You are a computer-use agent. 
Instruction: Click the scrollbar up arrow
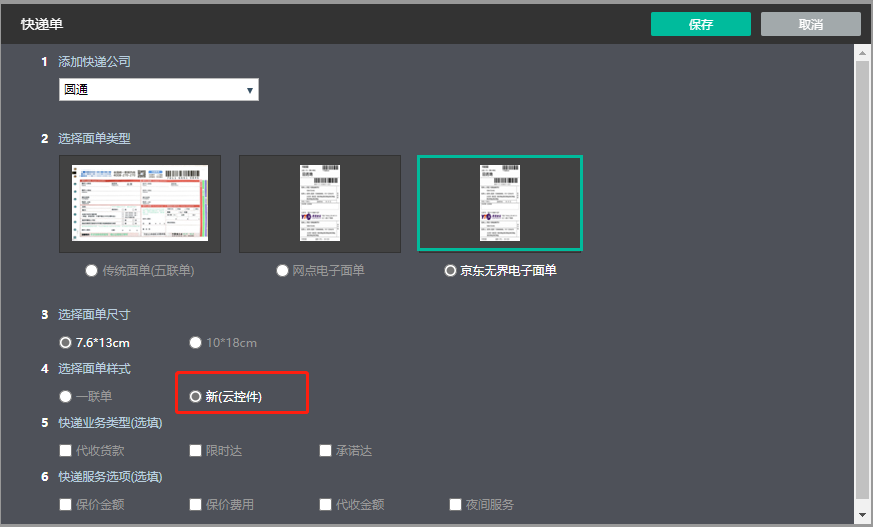pyautogui.click(x=862, y=53)
